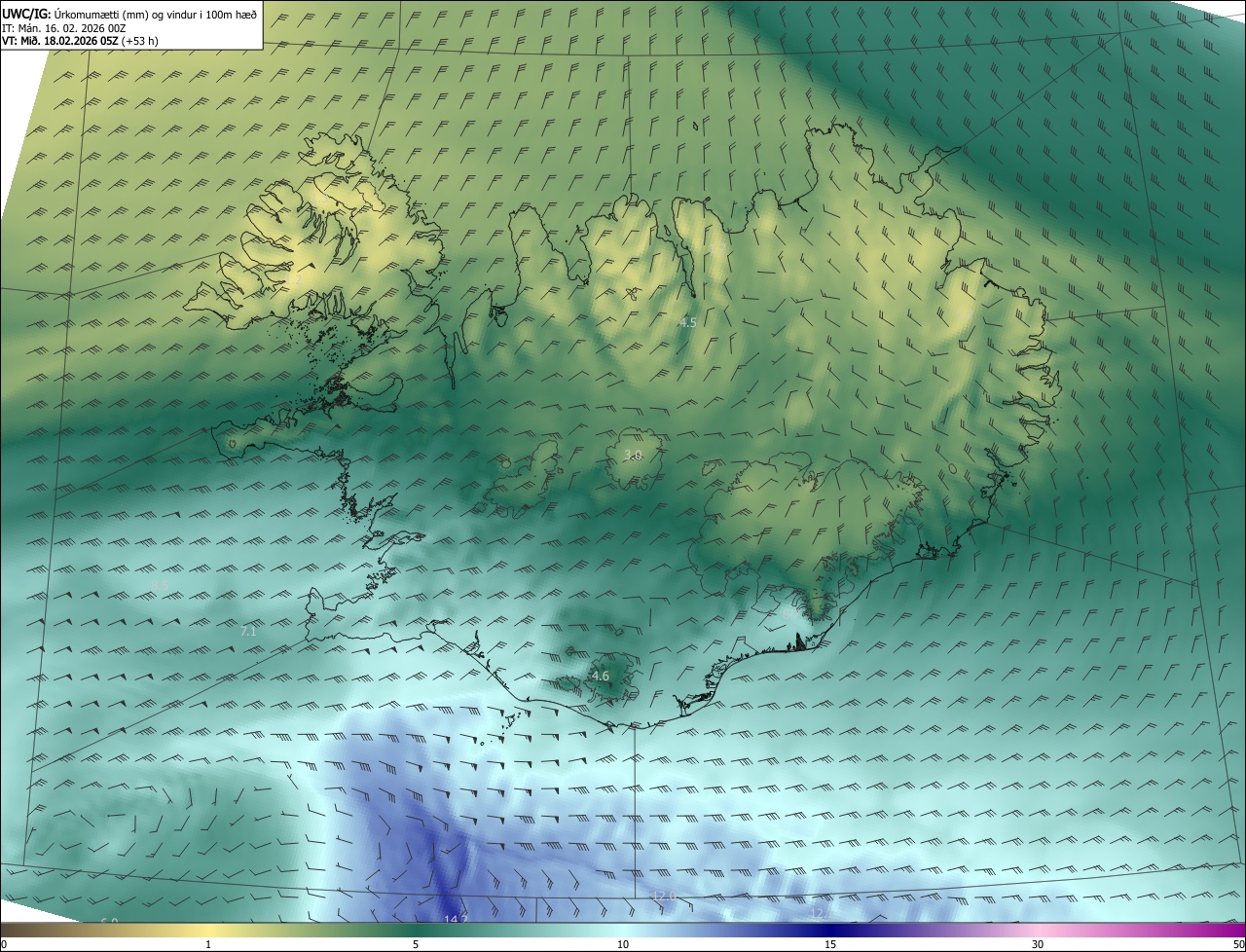Click the 'UWC/IG: Úrkomumætti (mm)' title line
This screenshot has height=952, width=1246.
point(129,13)
